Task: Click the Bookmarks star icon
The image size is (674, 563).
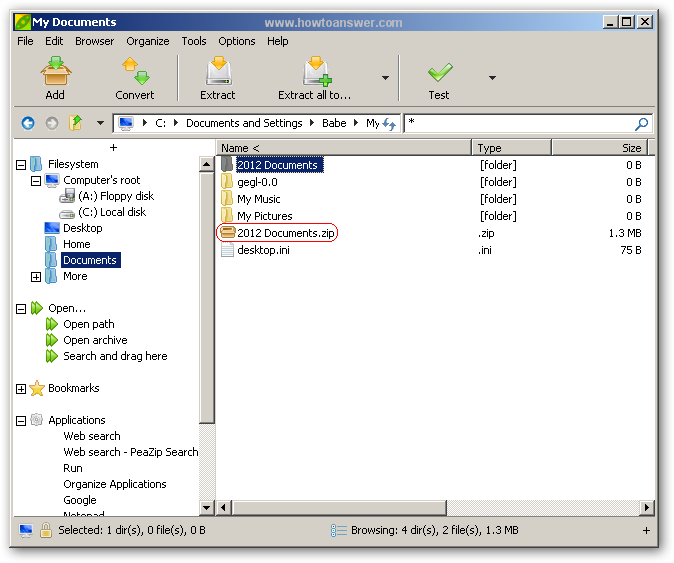Action: click(37, 388)
